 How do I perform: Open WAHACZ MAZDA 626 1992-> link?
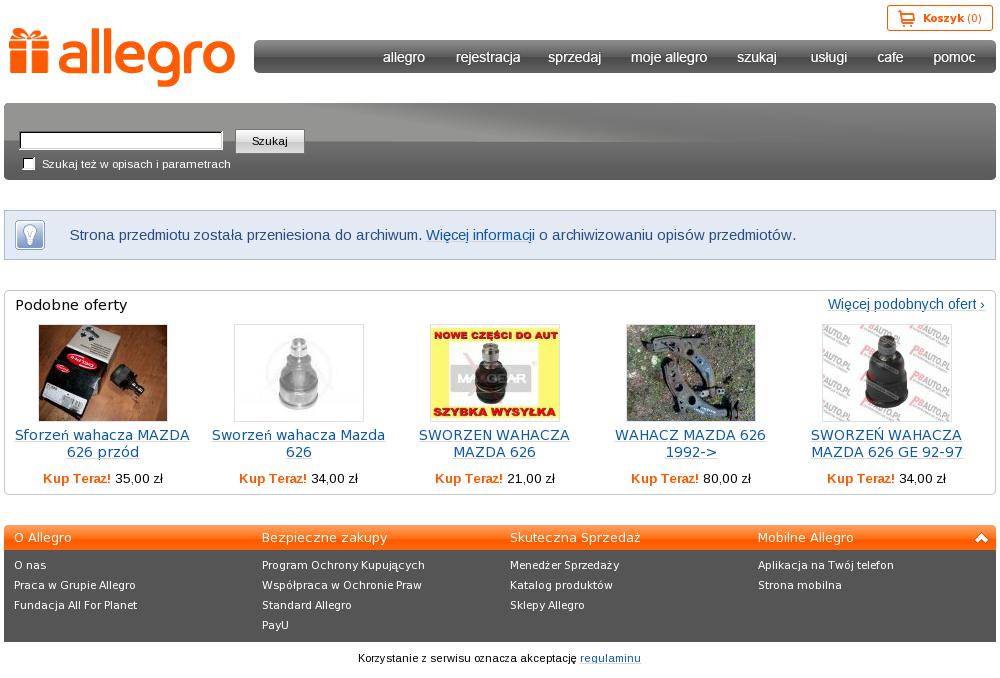[x=691, y=443]
